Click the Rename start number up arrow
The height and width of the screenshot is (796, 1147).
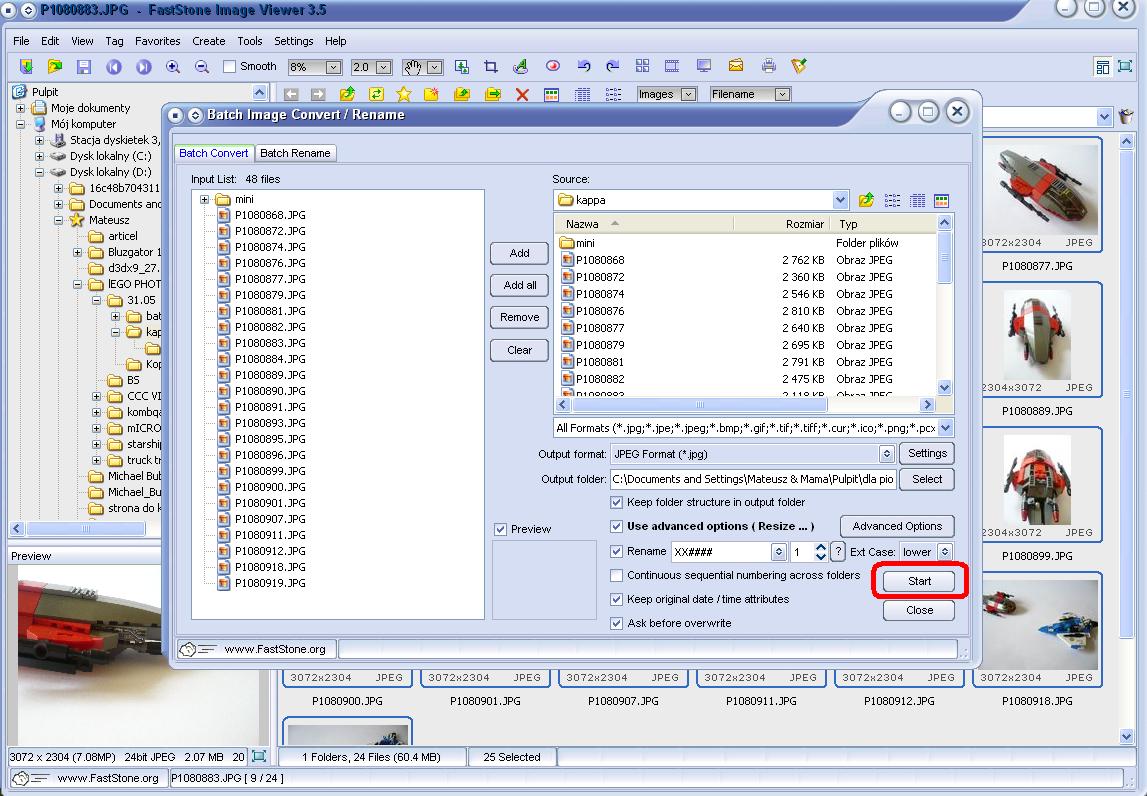(821, 547)
